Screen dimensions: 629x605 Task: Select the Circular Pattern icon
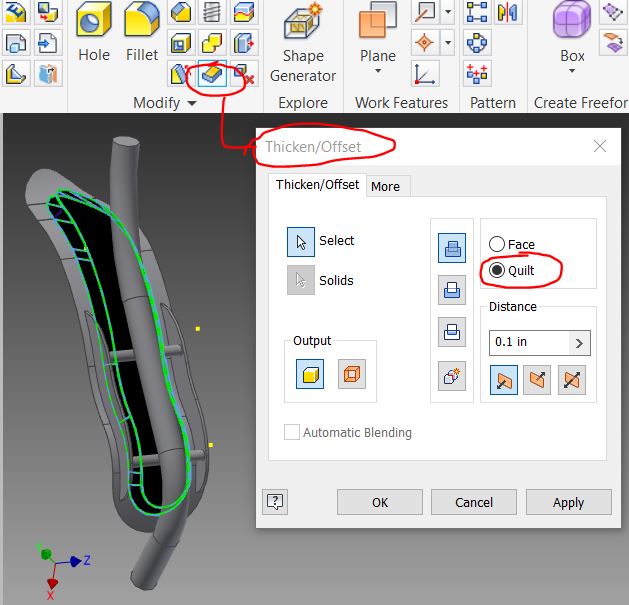(x=477, y=43)
